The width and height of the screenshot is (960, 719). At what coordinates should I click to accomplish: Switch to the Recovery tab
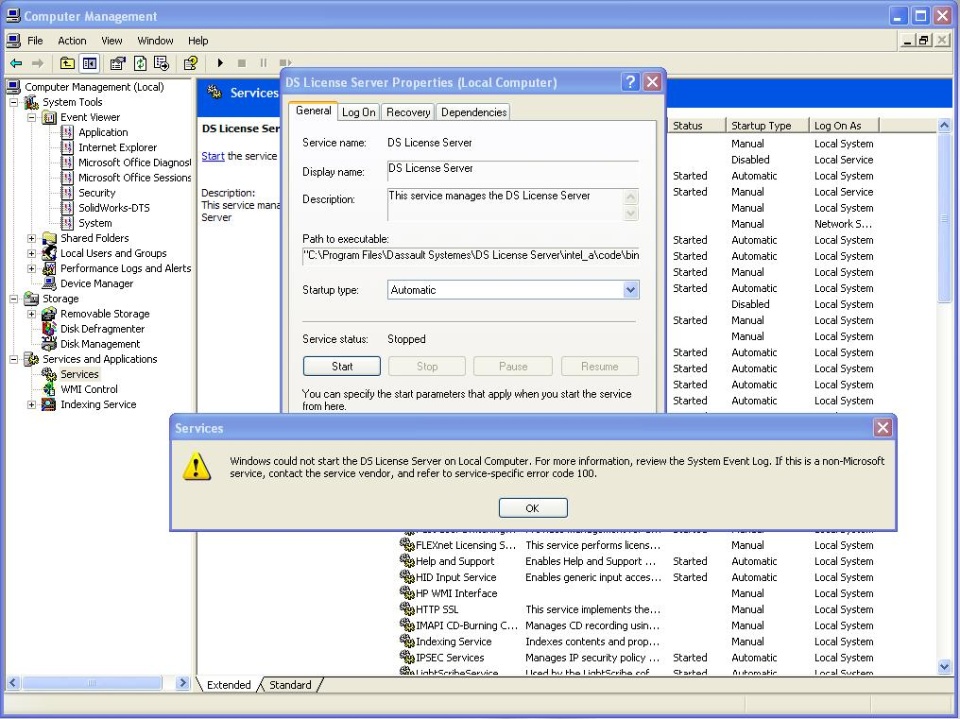(x=408, y=112)
